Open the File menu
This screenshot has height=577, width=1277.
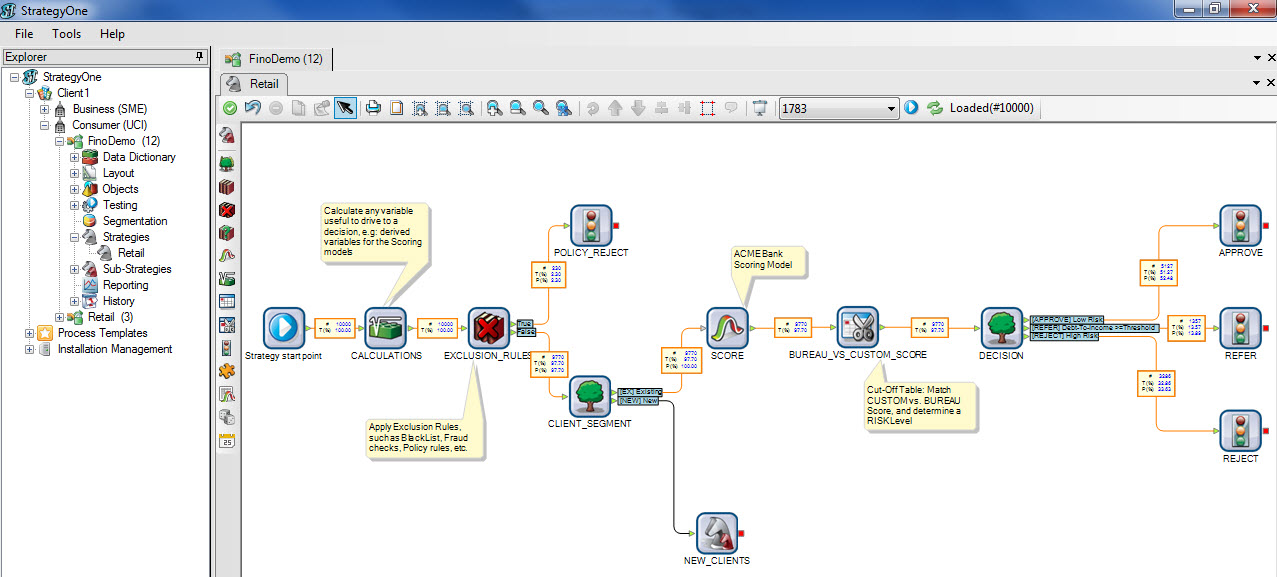[24, 34]
